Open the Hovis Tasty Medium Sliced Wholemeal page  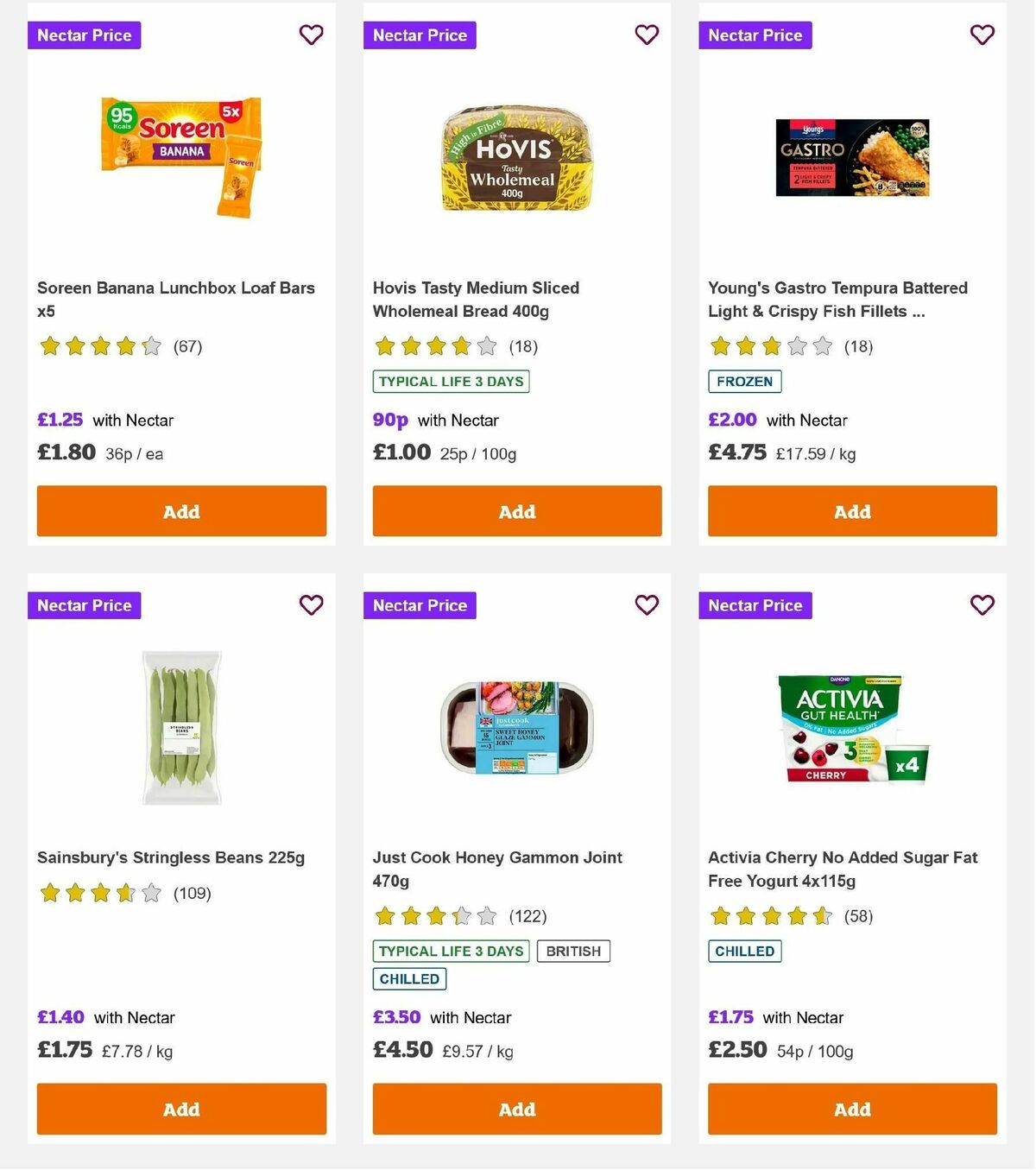coord(476,300)
